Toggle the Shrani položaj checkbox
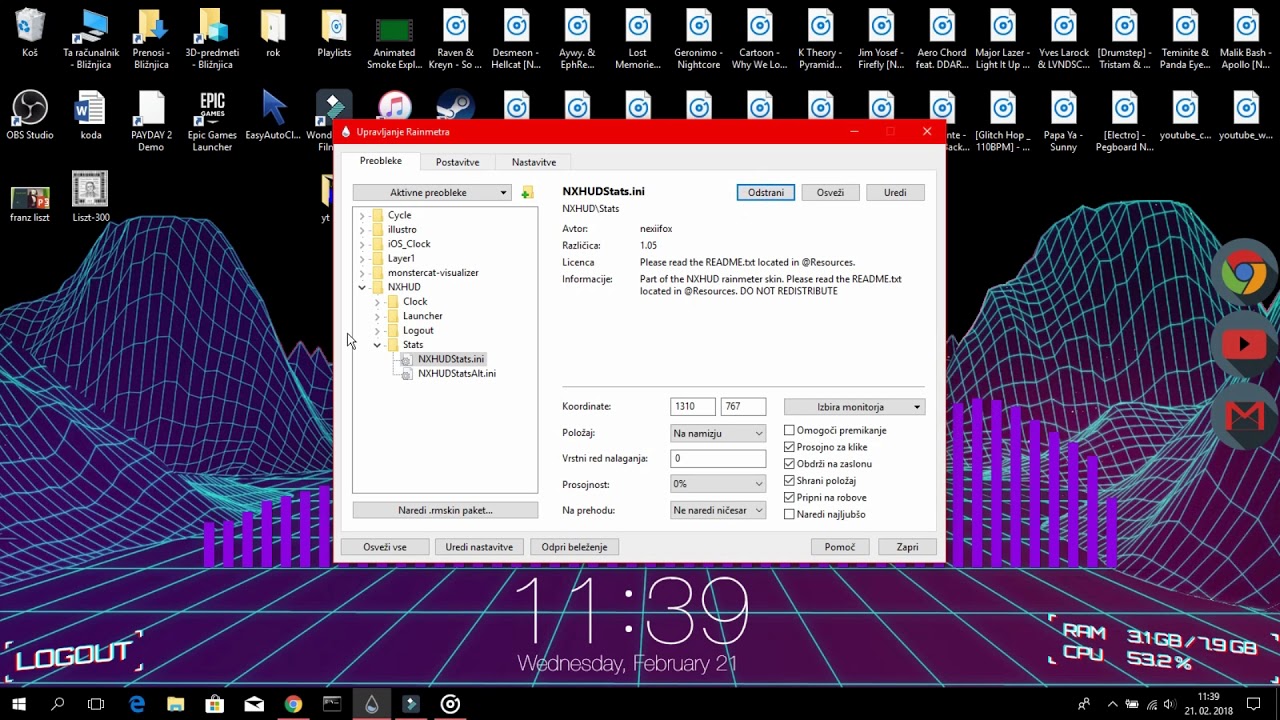The image size is (1280, 720). [x=789, y=481]
